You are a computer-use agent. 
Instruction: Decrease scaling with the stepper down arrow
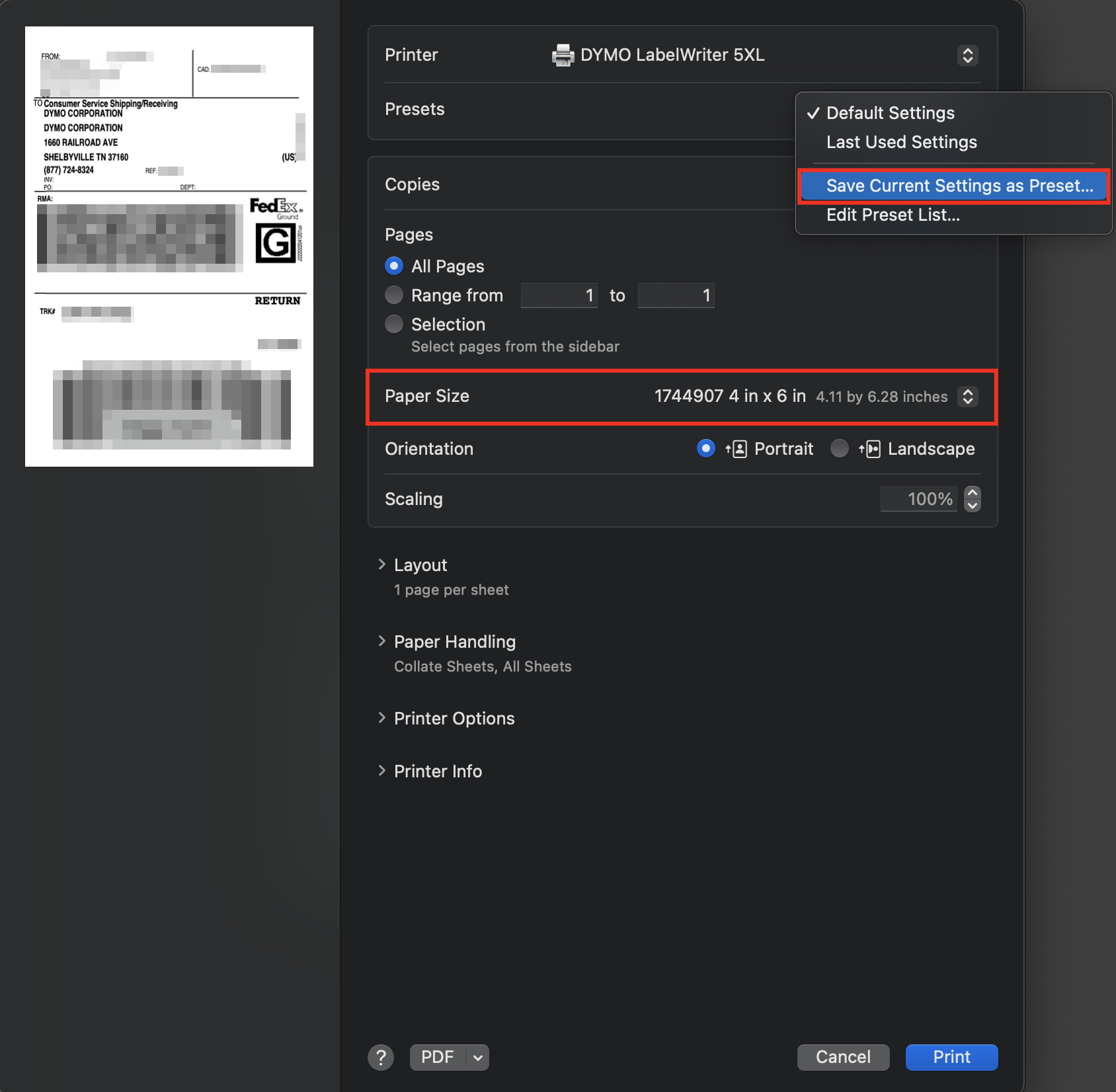point(972,506)
